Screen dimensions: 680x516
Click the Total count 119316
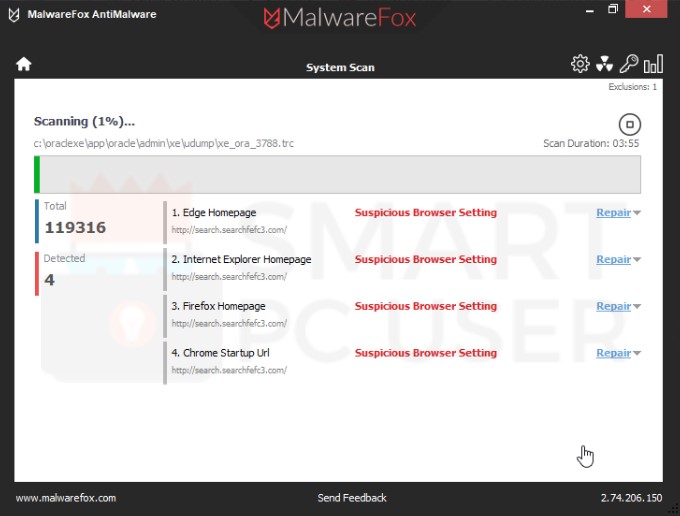[75, 228]
